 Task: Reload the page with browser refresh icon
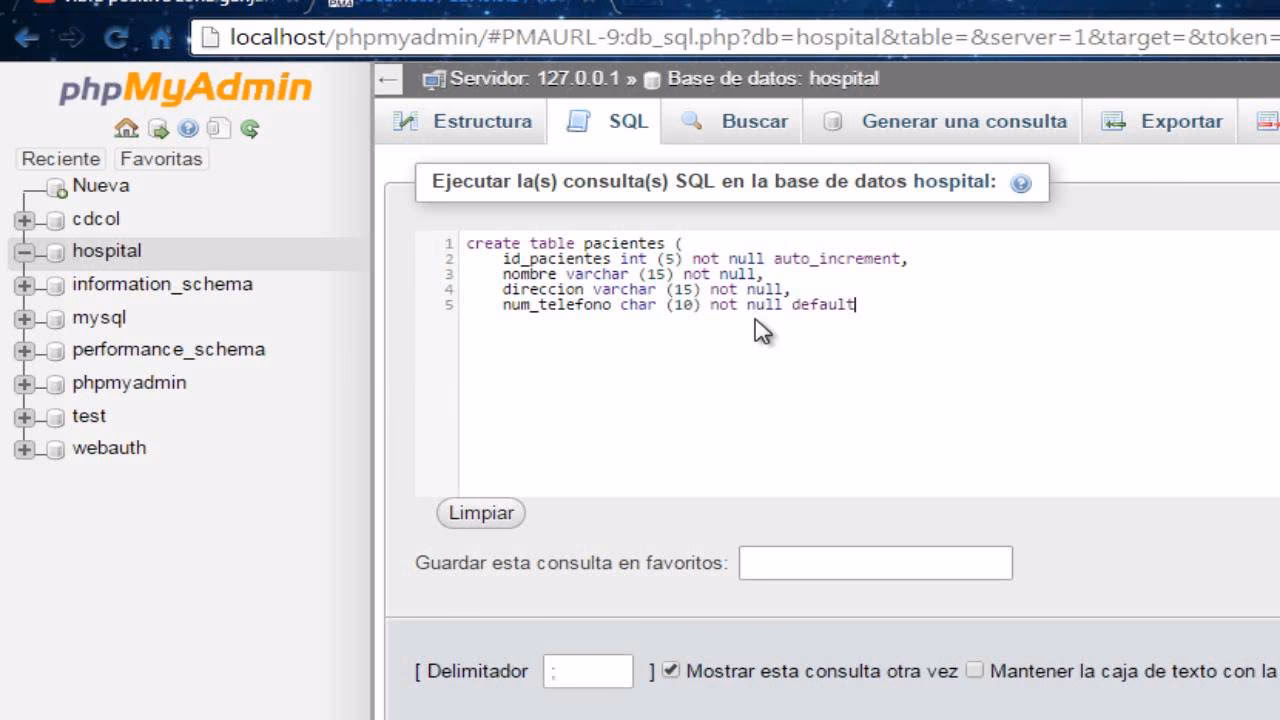click(116, 38)
